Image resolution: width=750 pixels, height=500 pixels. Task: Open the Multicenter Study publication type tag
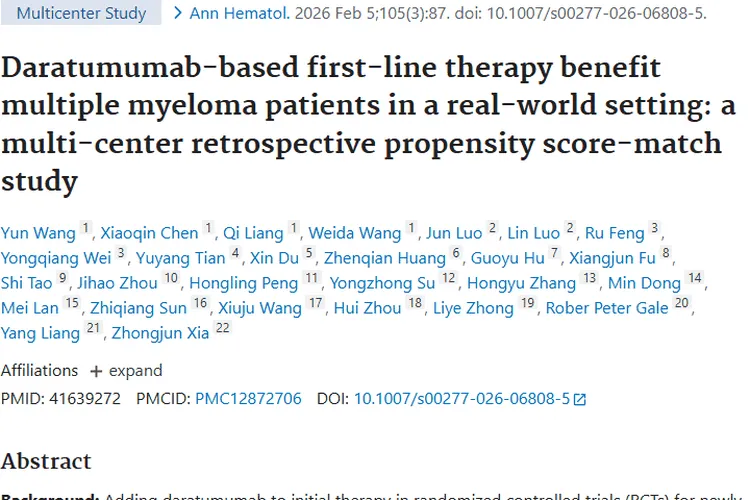pos(82,14)
